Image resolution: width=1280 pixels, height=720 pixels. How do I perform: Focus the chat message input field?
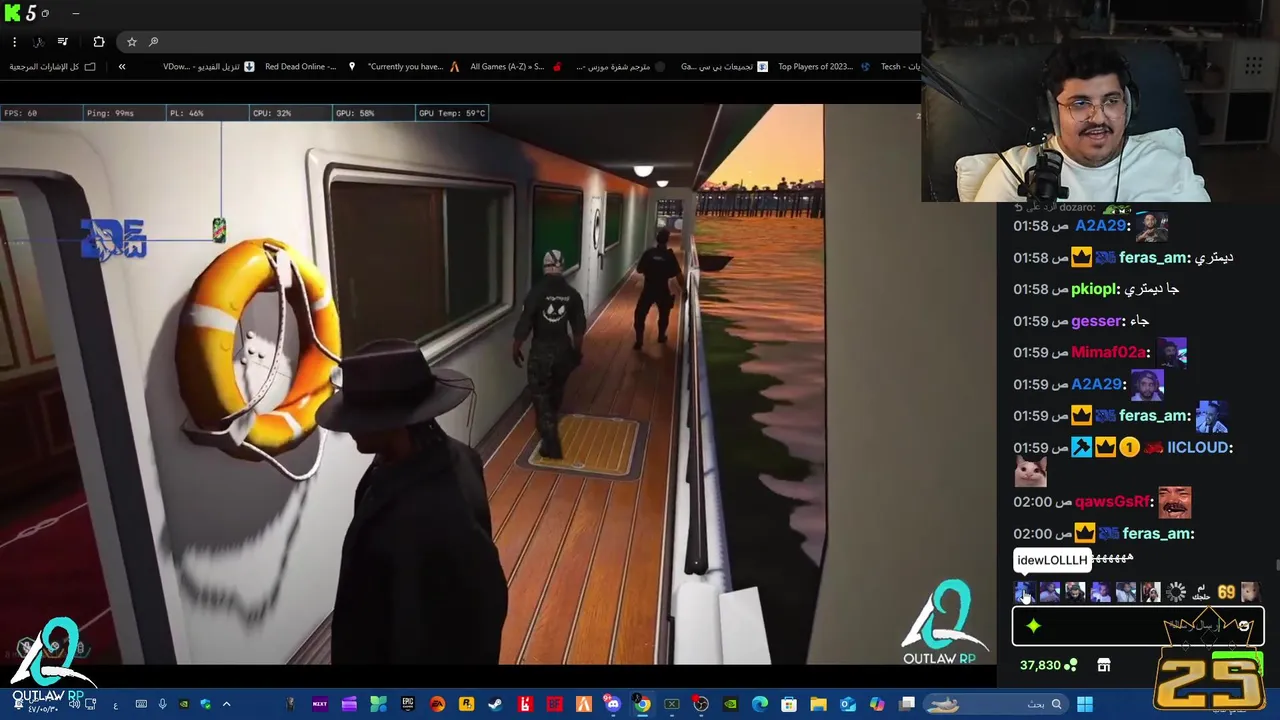1138,626
